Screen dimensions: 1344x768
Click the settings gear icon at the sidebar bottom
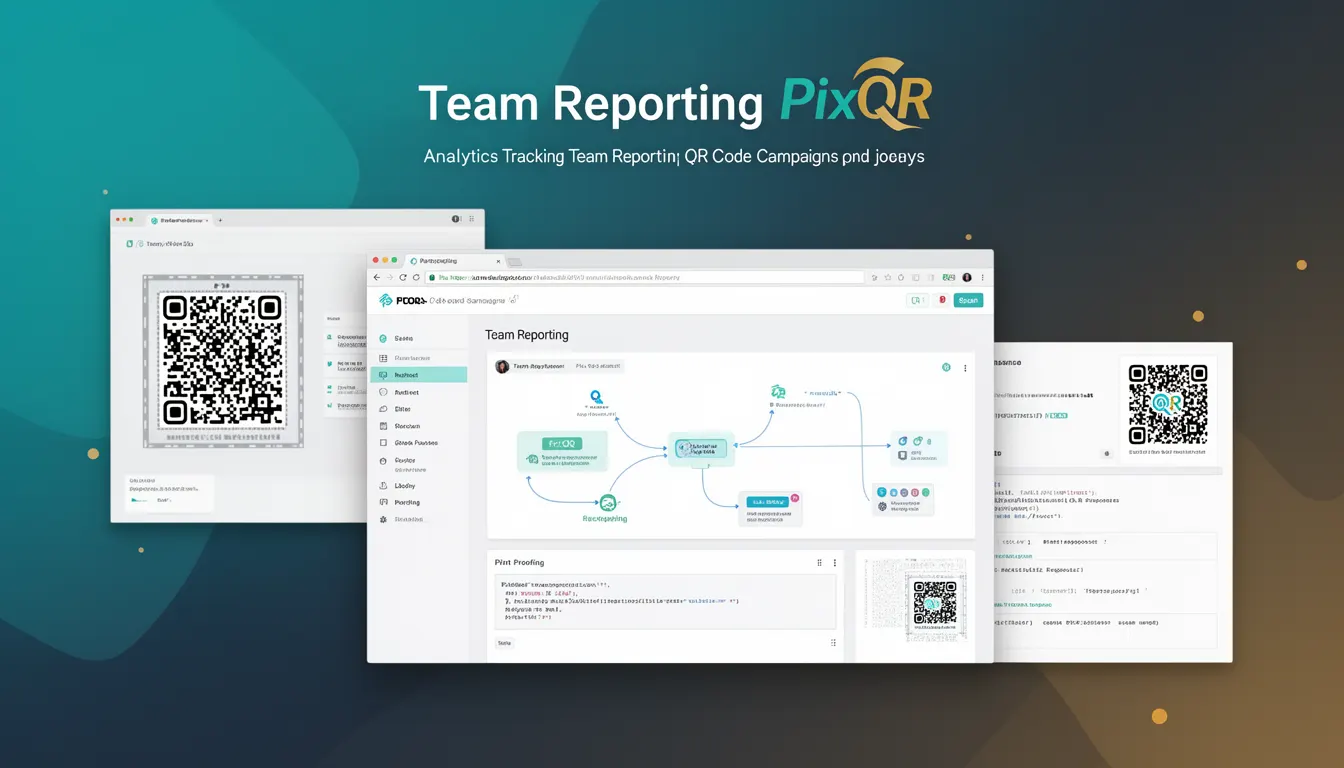(x=383, y=520)
